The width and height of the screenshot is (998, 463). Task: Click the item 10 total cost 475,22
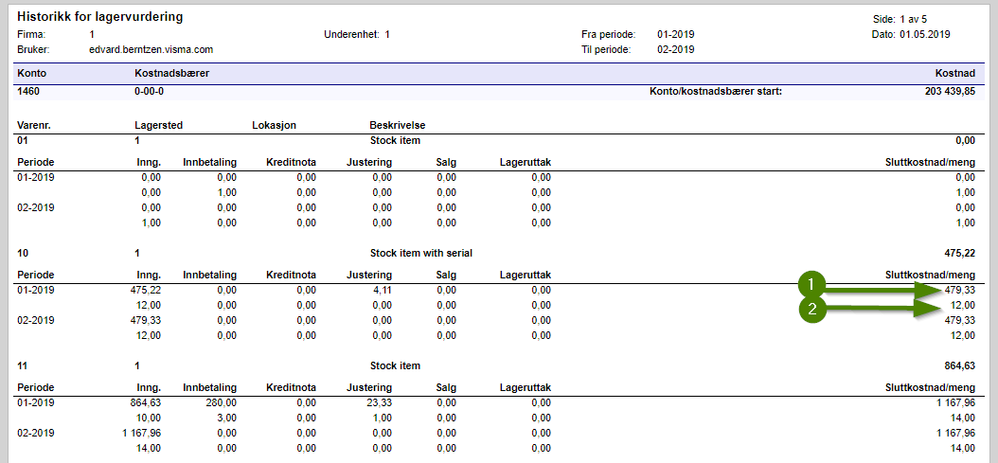[x=959, y=253]
